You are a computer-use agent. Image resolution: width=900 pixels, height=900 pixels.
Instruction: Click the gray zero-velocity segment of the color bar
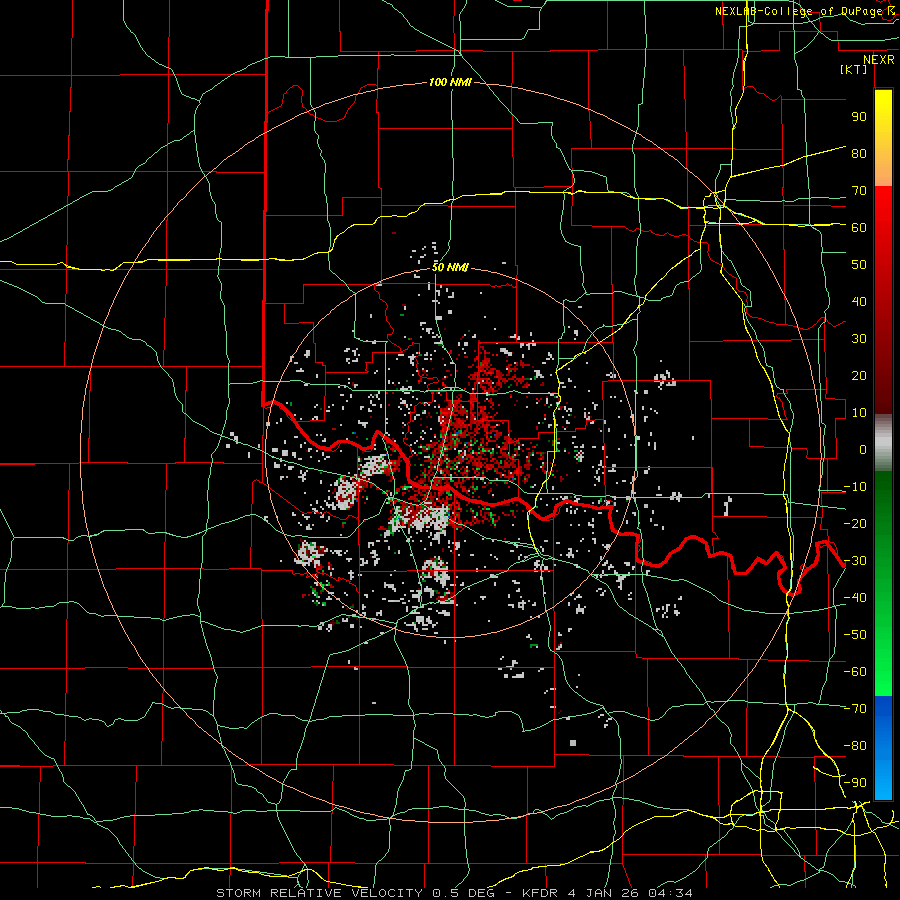(x=883, y=443)
